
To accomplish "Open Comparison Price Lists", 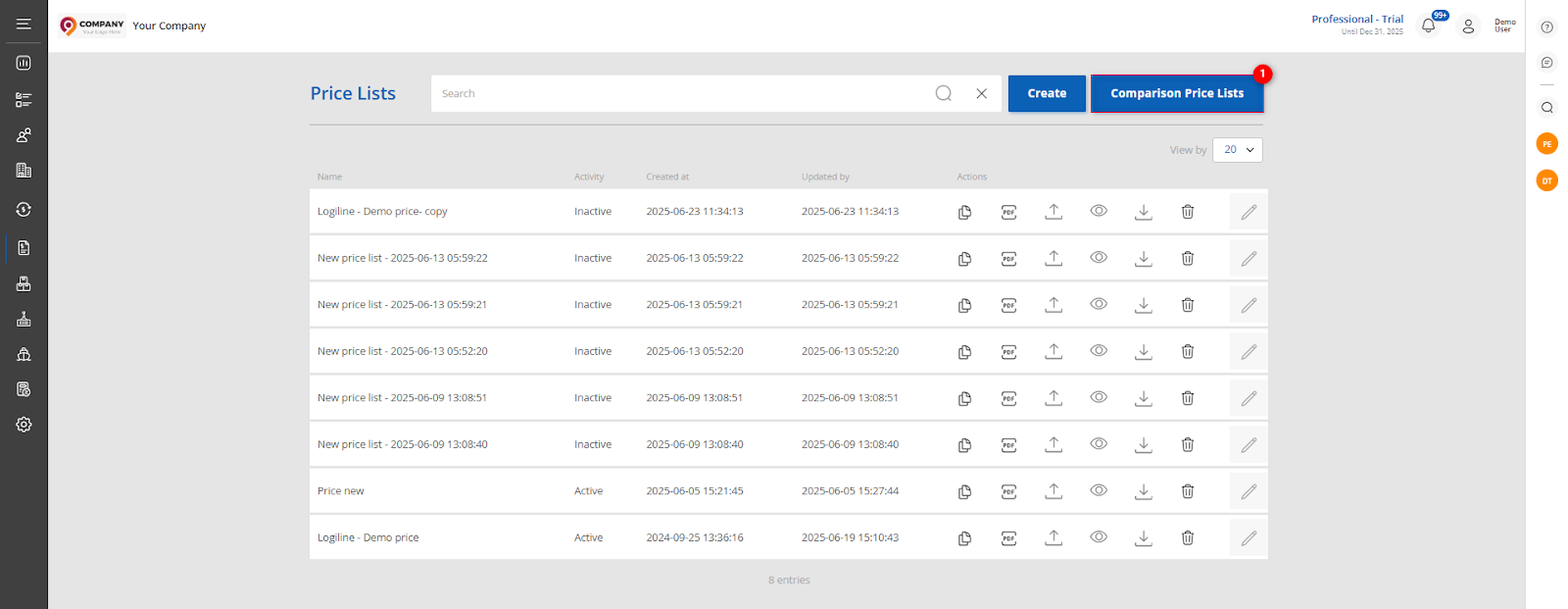I will pos(1177,93).
